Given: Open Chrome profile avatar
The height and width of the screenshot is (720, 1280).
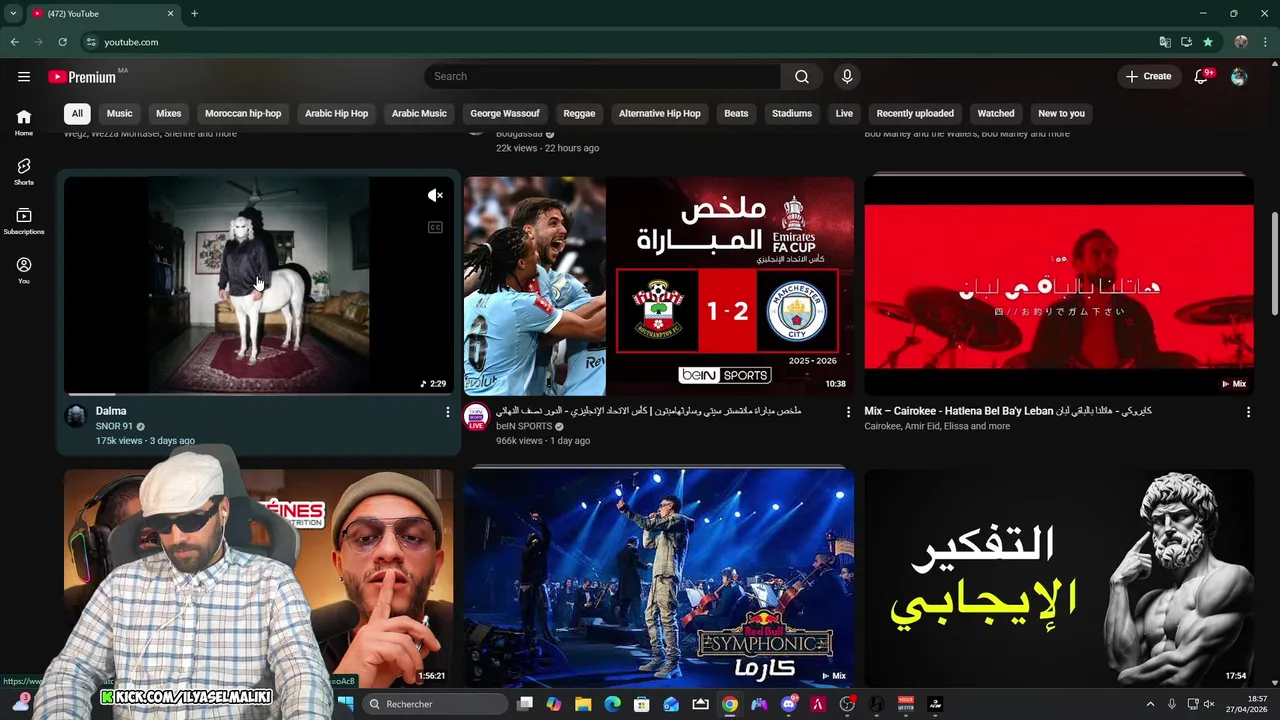Looking at the screenshot, I should 1241,42.
